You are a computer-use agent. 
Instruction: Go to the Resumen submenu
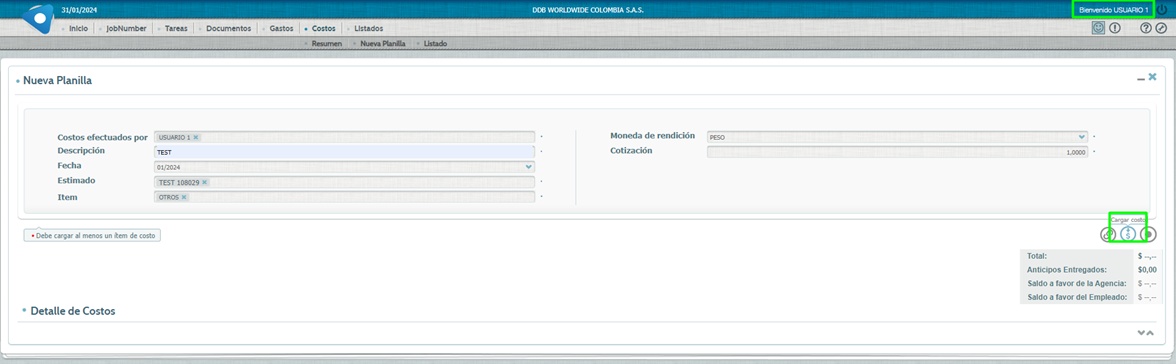pyautogui.click(x=326, y=44)
